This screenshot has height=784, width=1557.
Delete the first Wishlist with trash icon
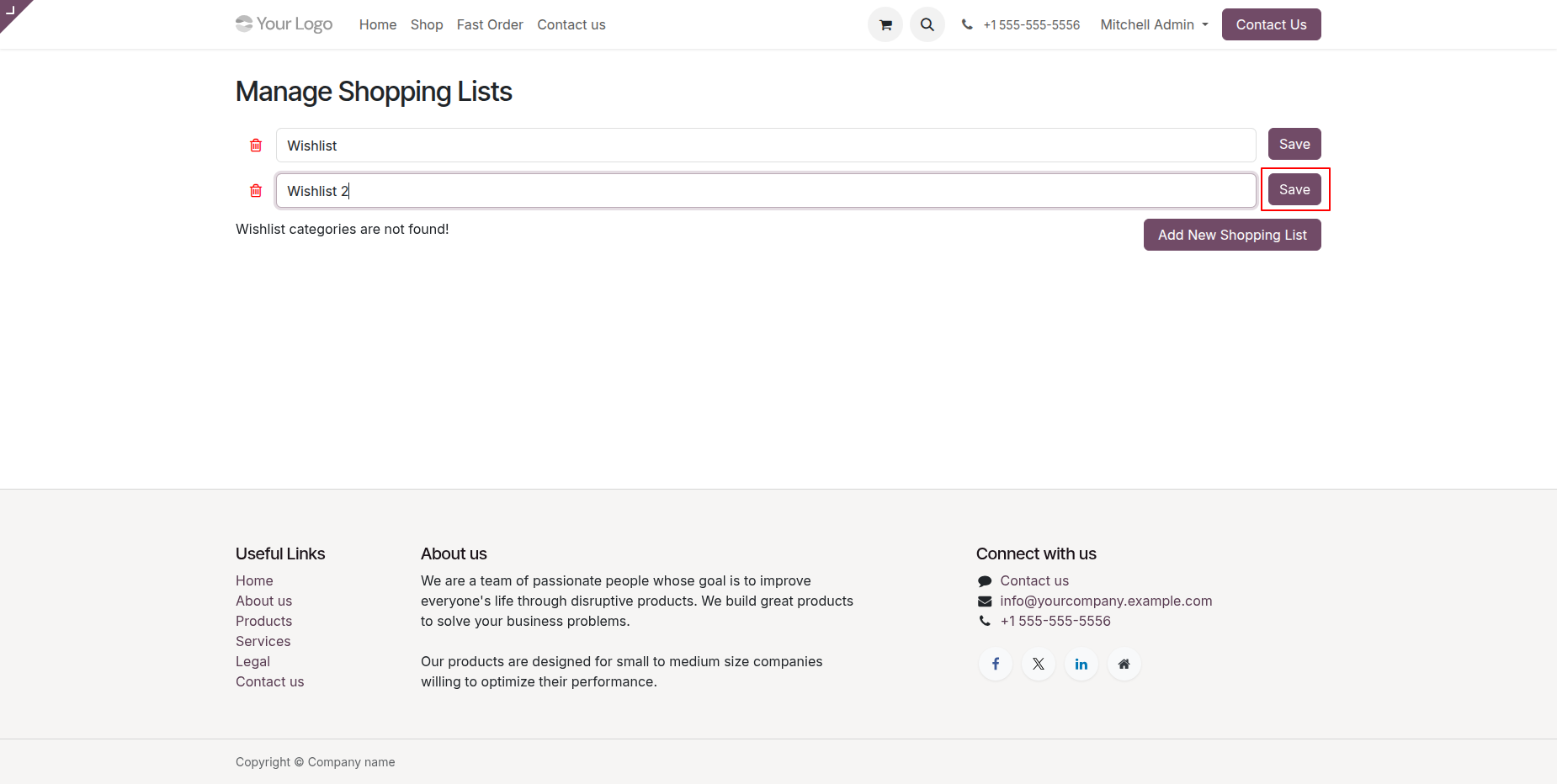point(256,146)
